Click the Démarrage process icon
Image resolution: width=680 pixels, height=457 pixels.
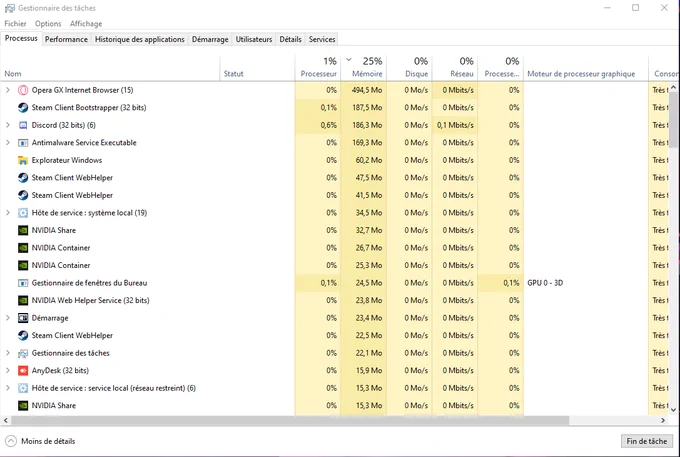pos(23,318)
